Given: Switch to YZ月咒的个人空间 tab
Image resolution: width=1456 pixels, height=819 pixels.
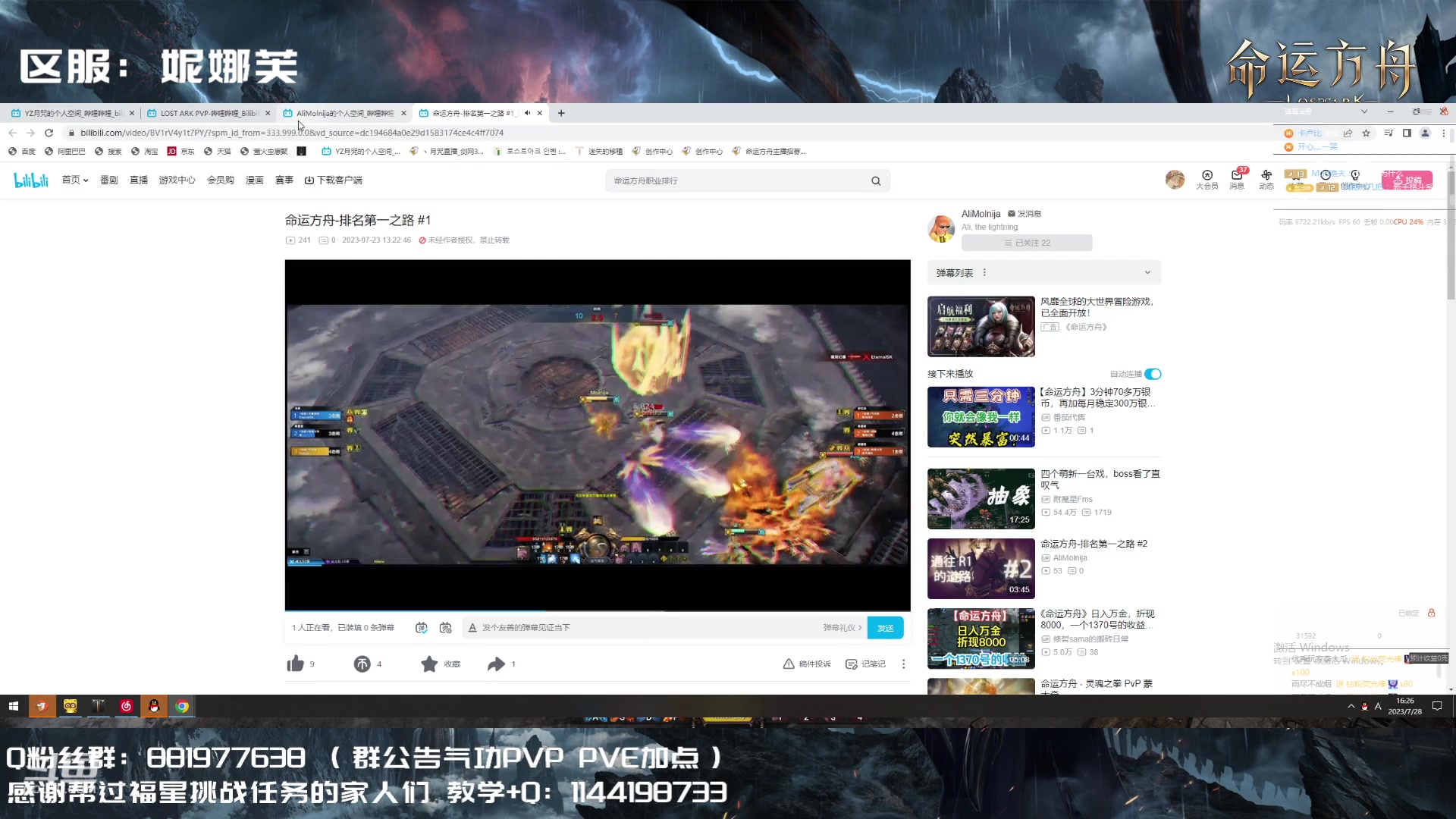Looking at the screenshot, I should tap(72, 113).
